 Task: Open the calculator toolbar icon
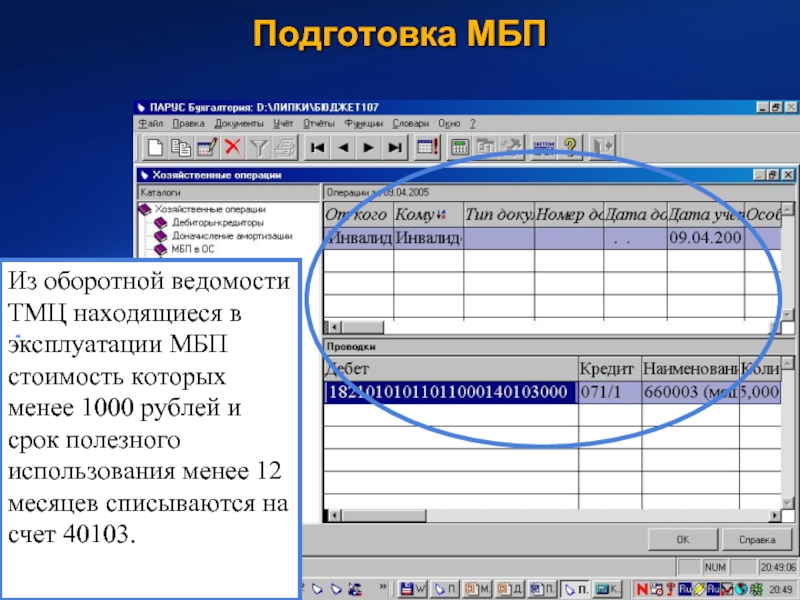pyautogui.click(x=460, y=147)
